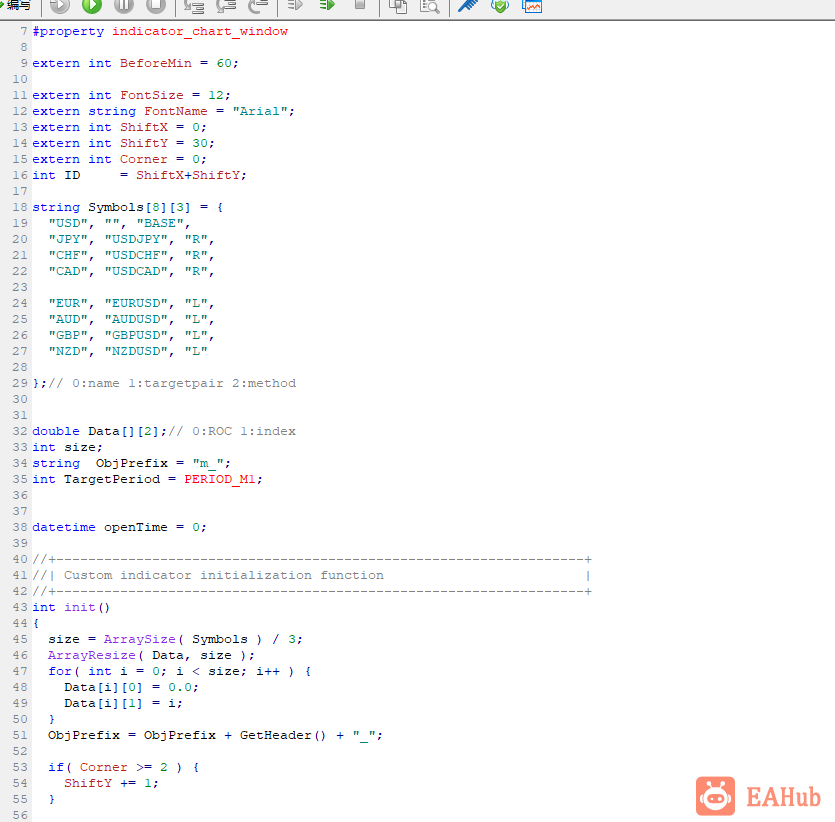
Task: Click 'PERIOD_M1' constant on line 35
Action: (x=219, y=479)
